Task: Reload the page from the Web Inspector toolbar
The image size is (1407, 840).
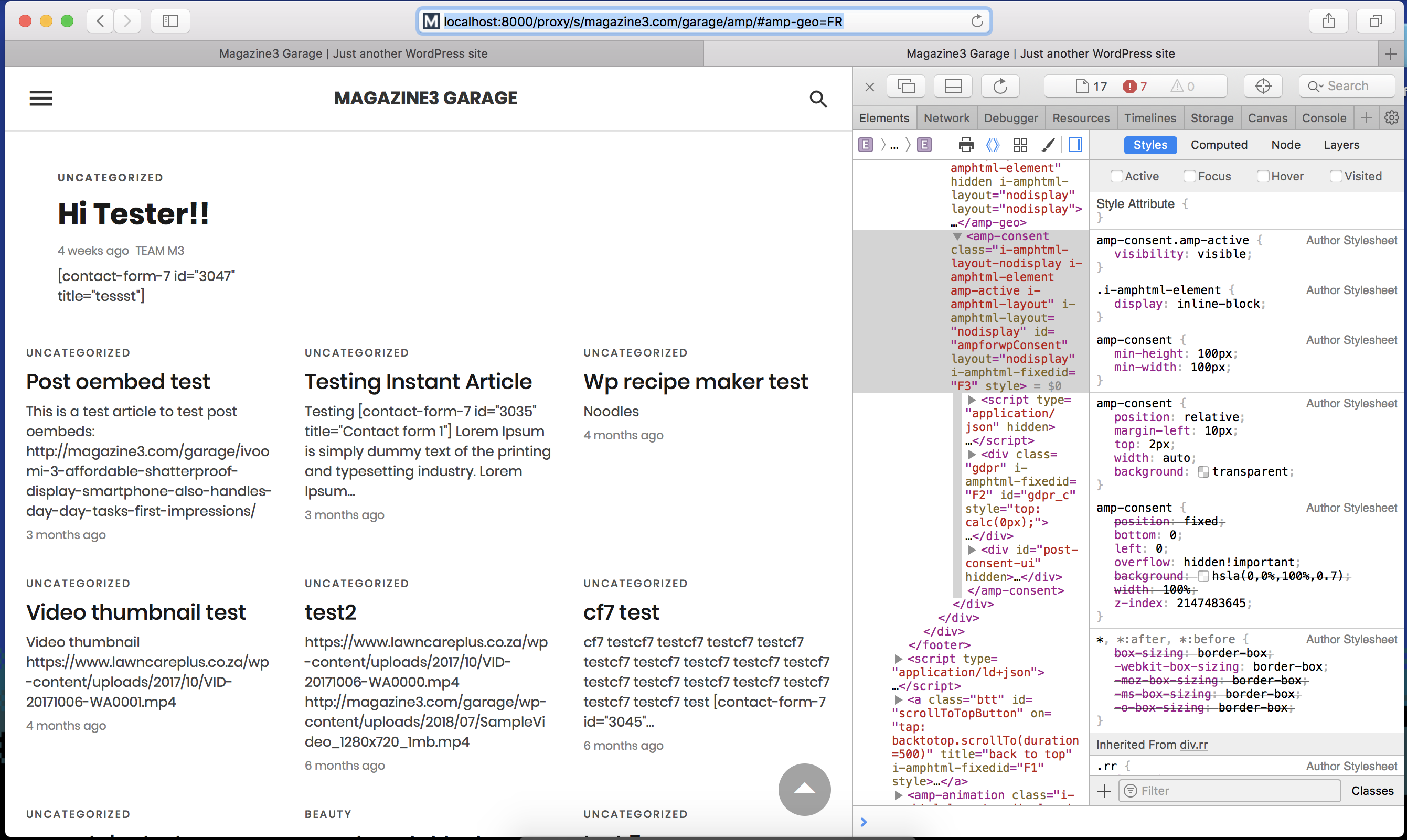Action: [1000, 86]
